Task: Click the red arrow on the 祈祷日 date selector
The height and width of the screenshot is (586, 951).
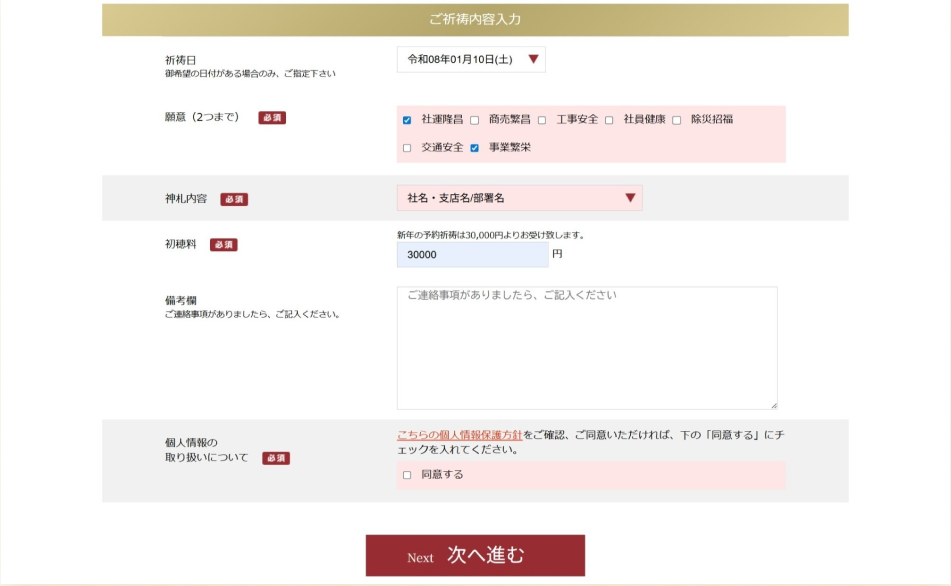Action: [x=533, y=59]
